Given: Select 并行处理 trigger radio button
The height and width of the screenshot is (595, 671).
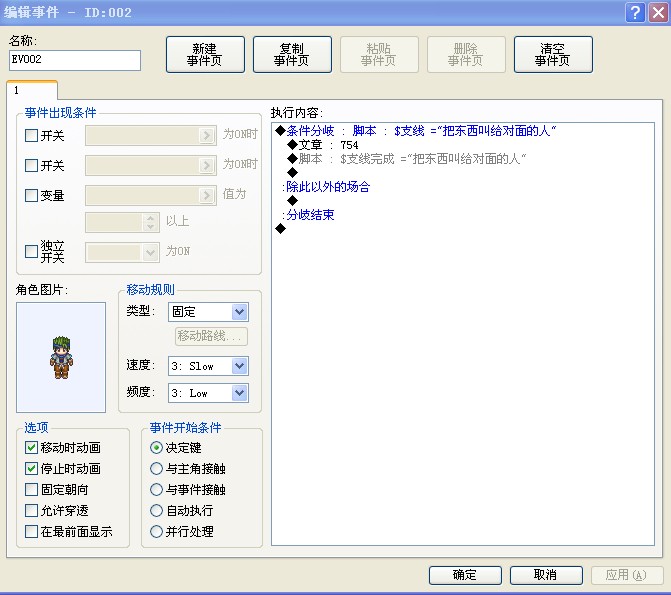Looking at the screenshot, I should pyautogui.click(x=157, y=532).
